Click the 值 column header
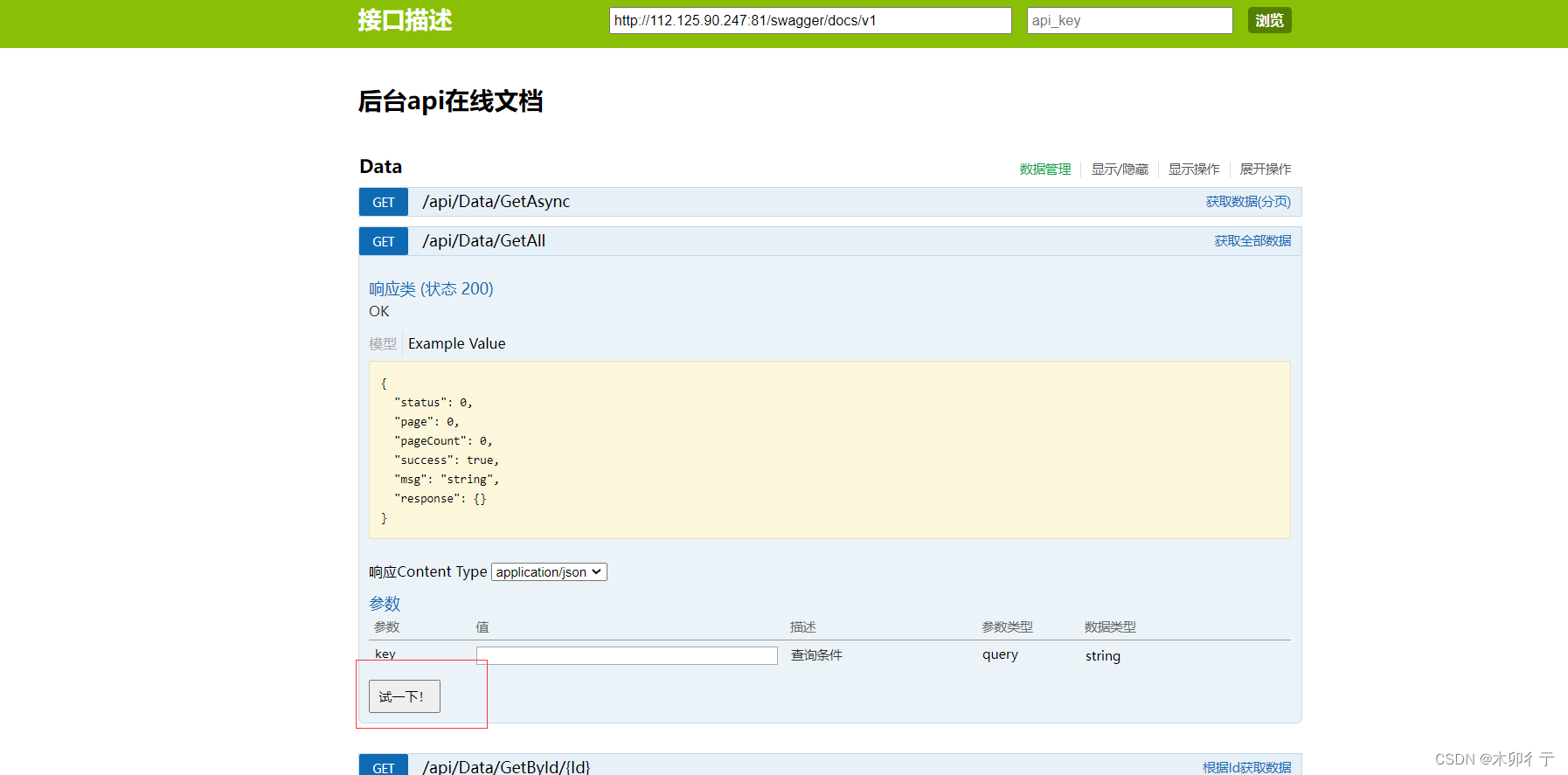The height and width of the screenshot is (775, 1568). 482,627
